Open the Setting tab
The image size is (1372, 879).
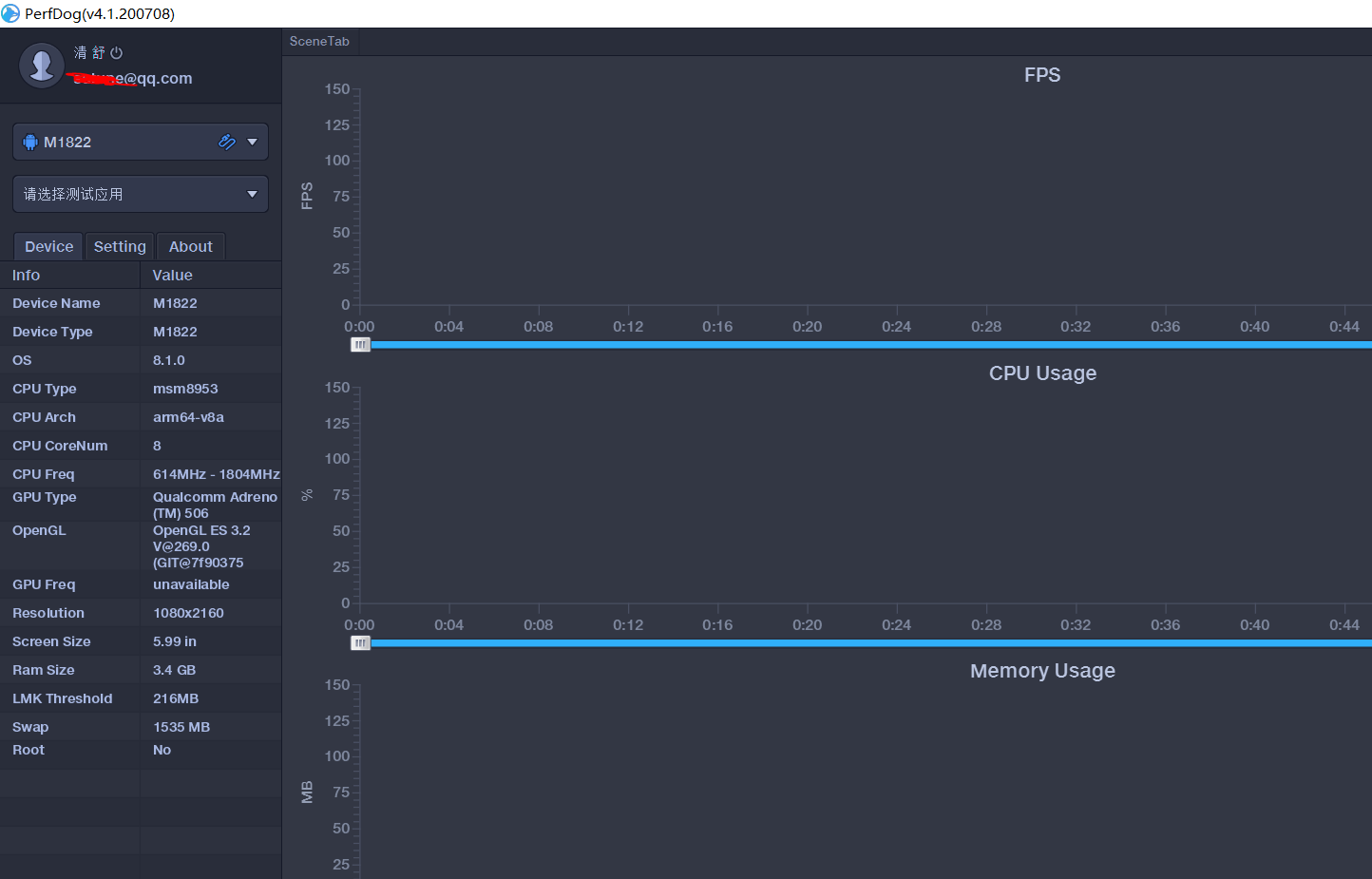(x=120, y=246)
